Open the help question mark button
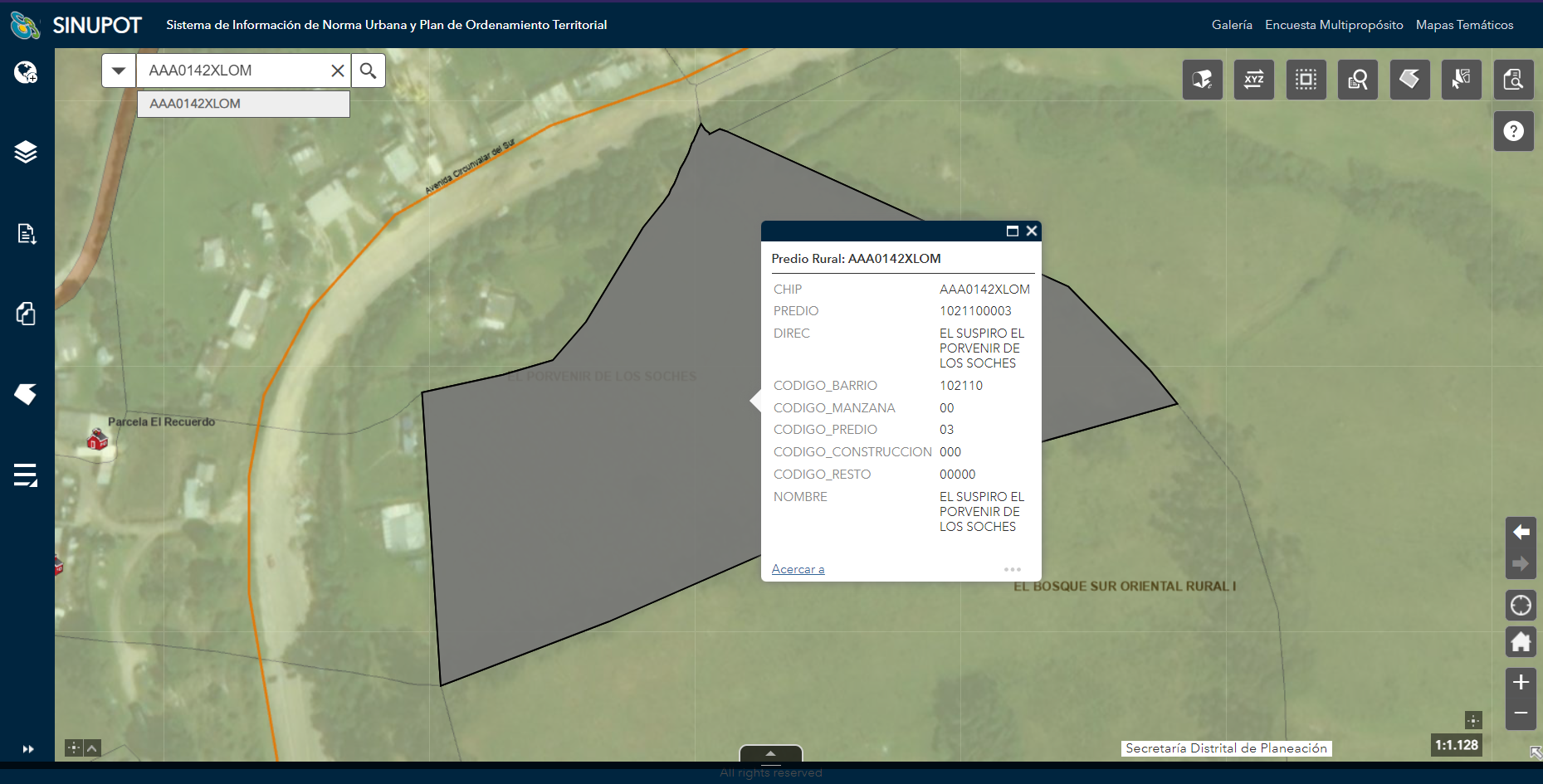This screenshot has height=784, width=1543. [x=1513, y=131]
